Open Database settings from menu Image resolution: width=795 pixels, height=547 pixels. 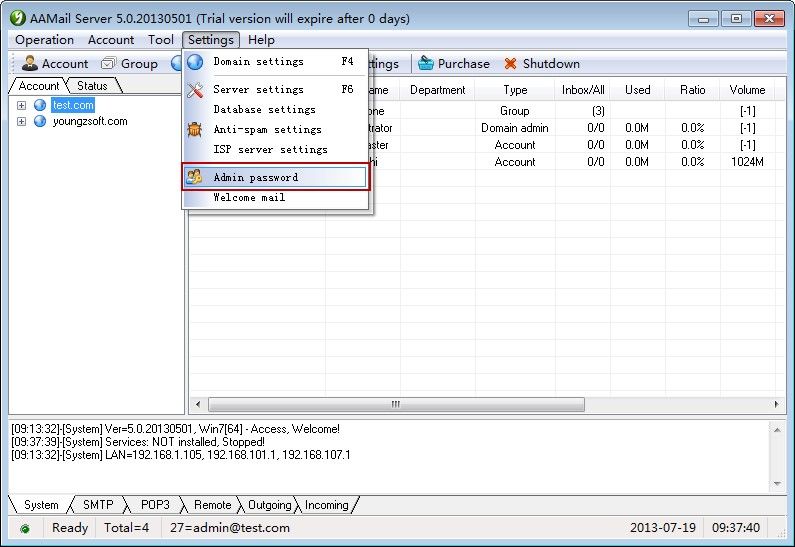pyautogui.click(x=276, y=110)
